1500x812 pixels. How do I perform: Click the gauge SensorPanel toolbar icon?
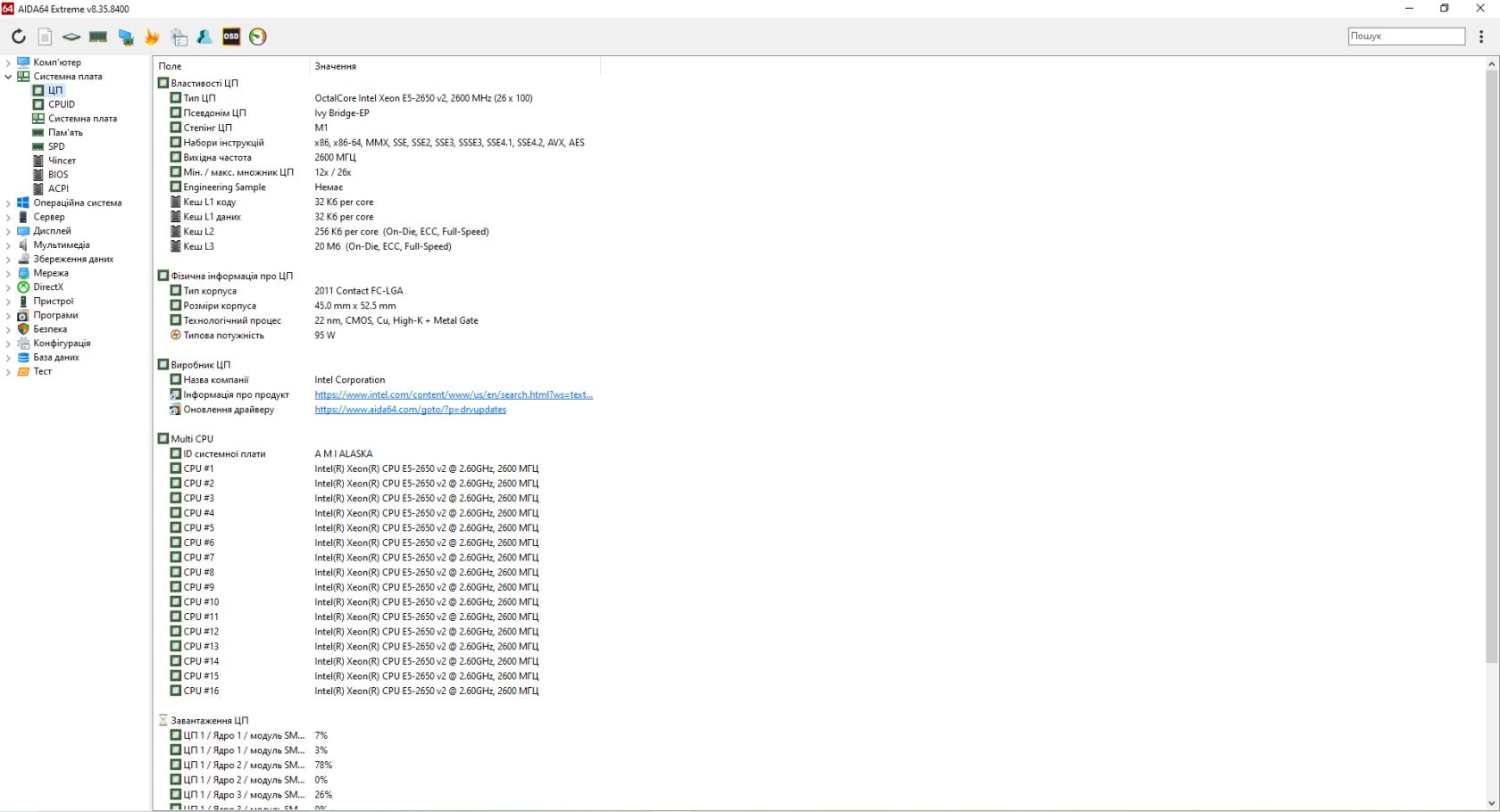[258, 37]
